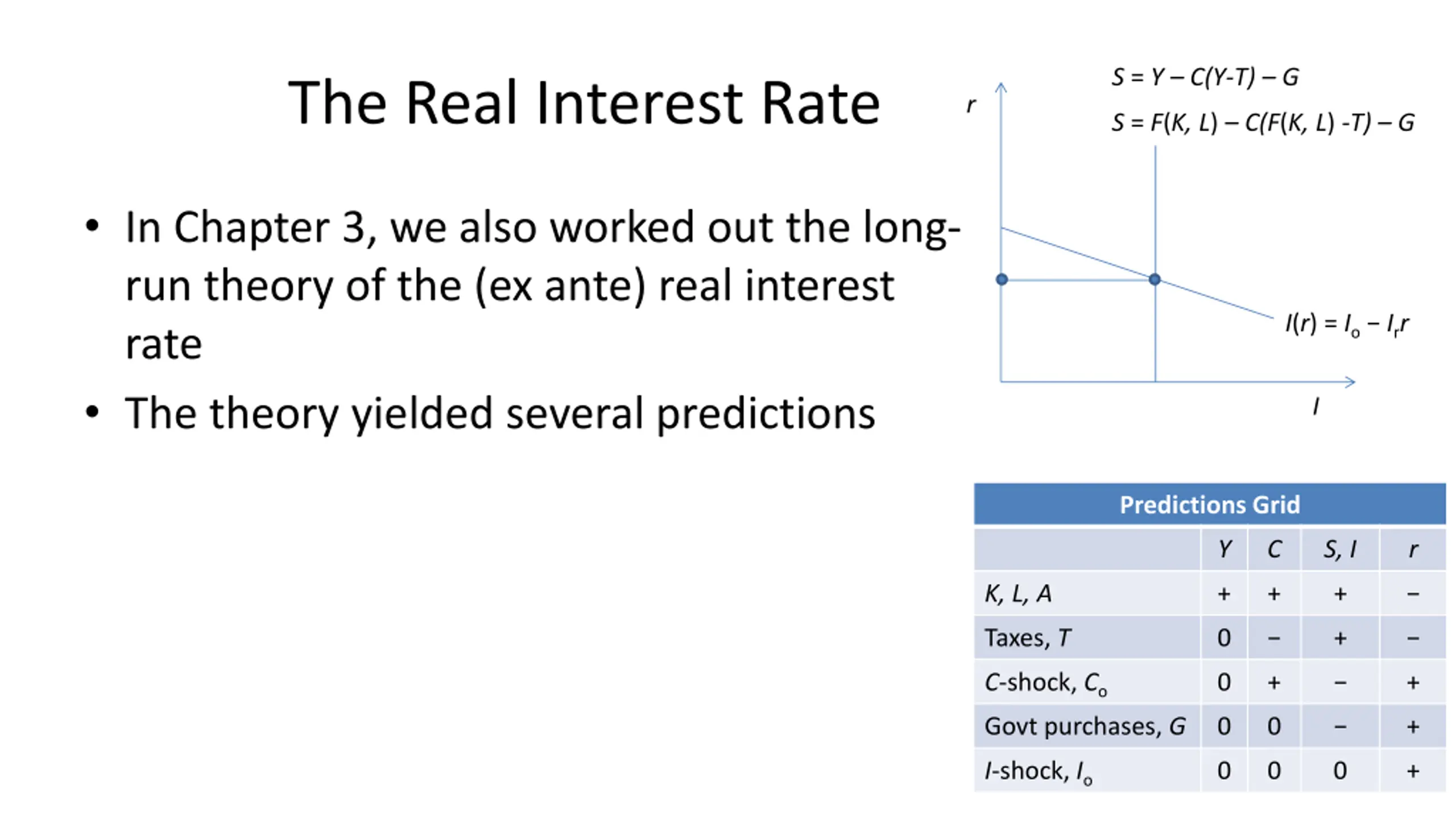Screen dimensions: 1456x819
Task: Click the equation S = F(K, L) – C(F(K, L) -T) – G
Action: 1263,122
